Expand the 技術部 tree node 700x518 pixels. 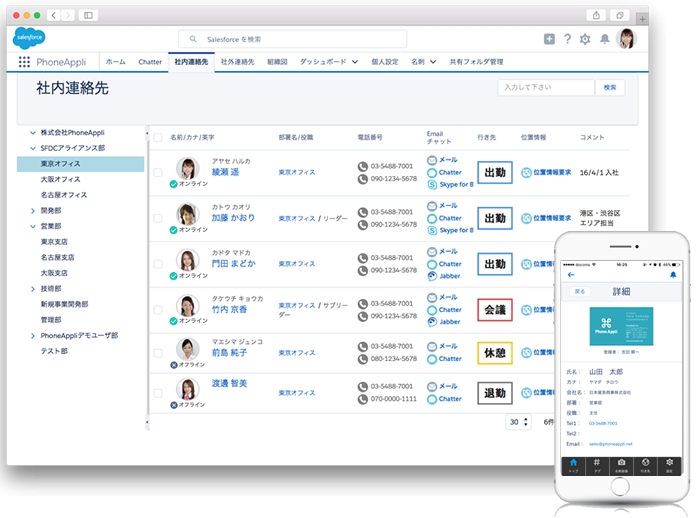(33, 289)
